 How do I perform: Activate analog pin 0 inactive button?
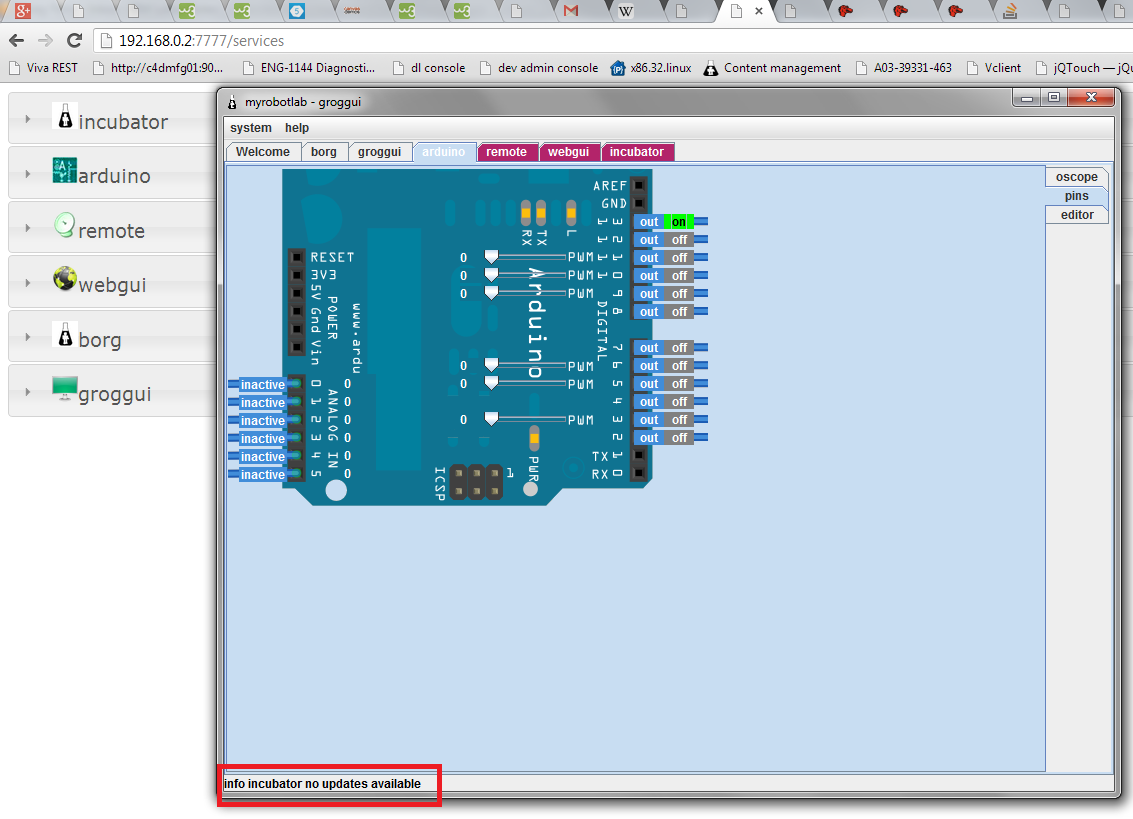tap(262, 385)
